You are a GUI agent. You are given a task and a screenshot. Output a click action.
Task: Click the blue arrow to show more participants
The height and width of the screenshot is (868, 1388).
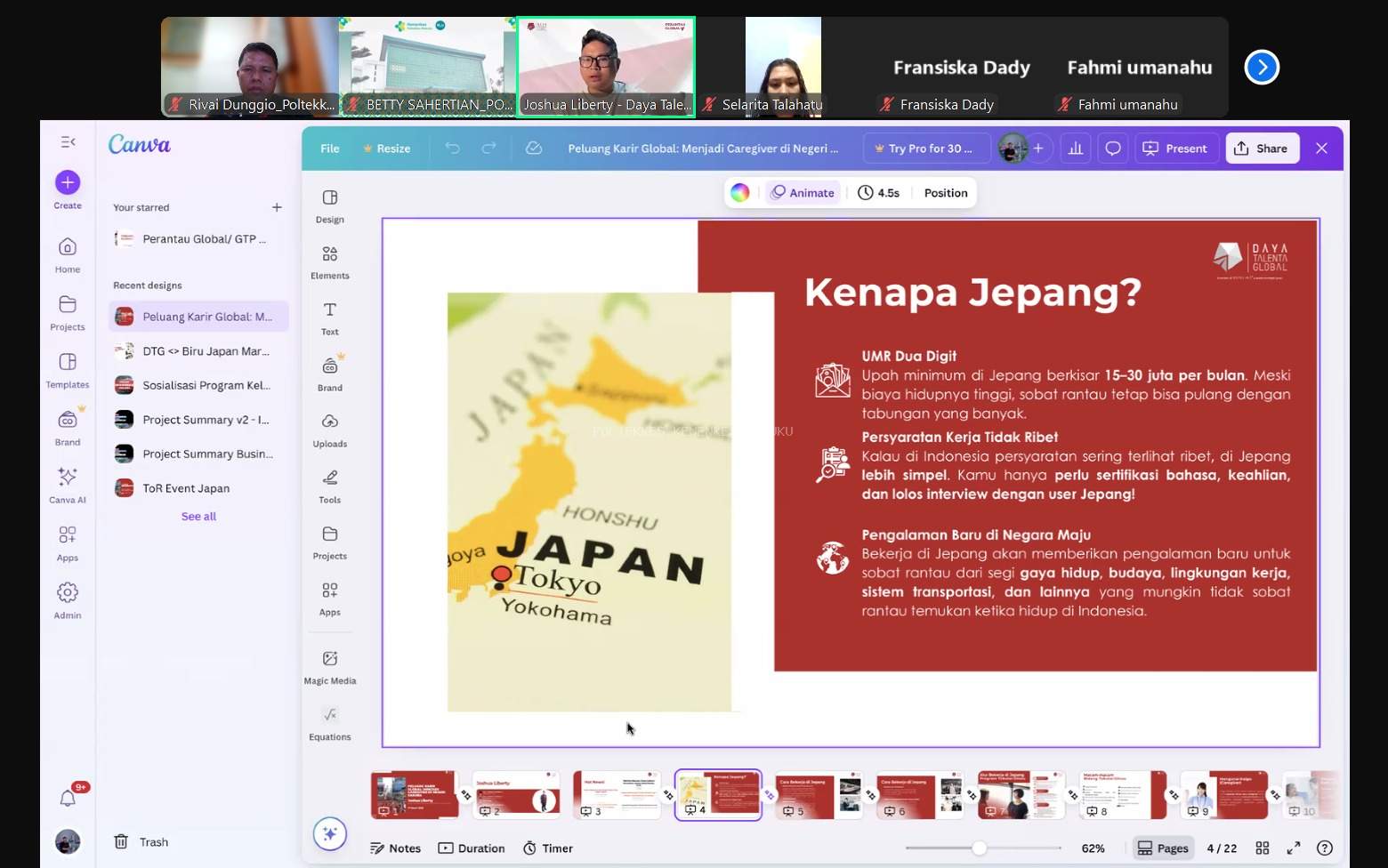1261,67
